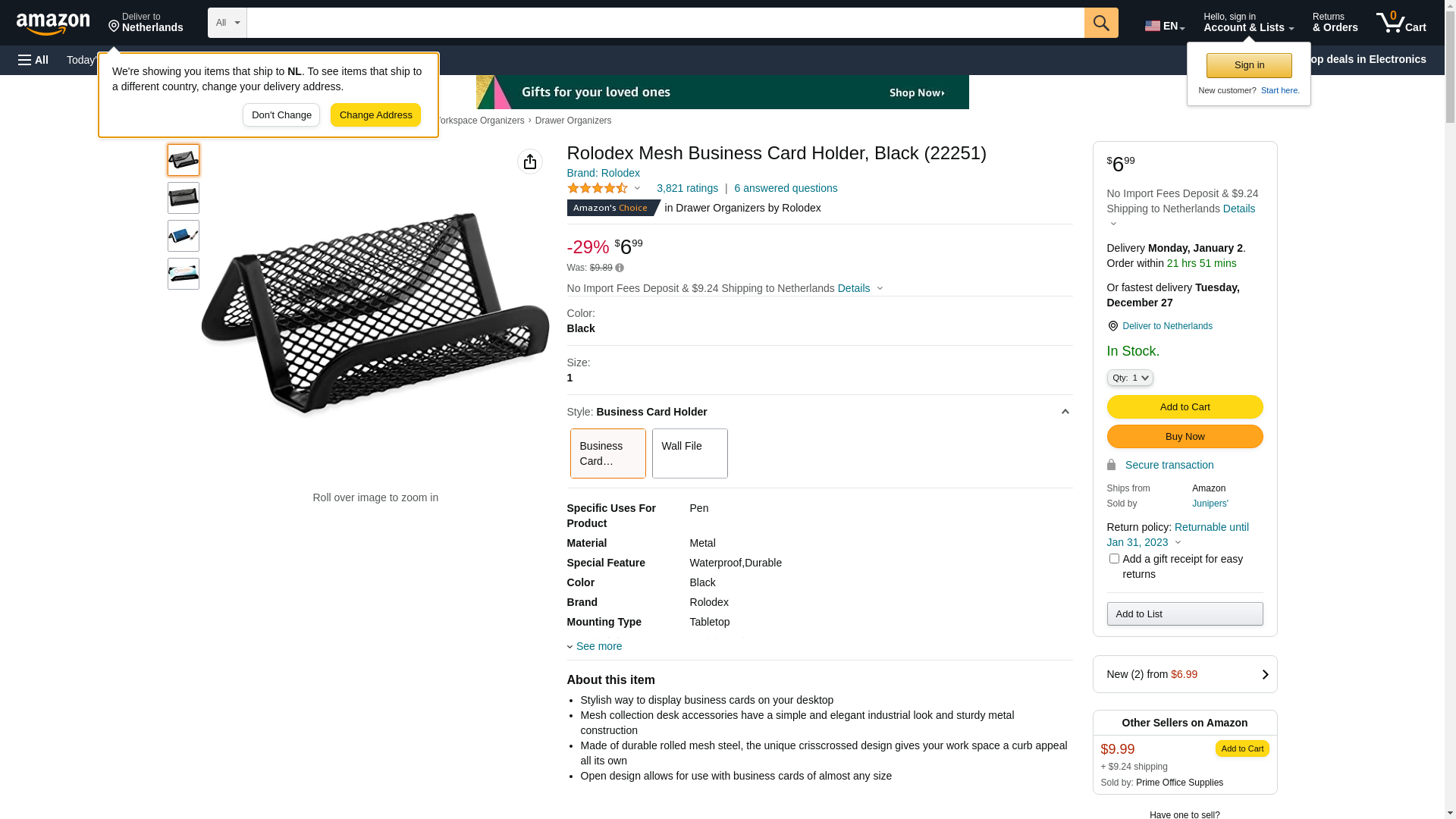The width and height of the screenshot is (1456, 819).
Task: Click into the Amazon search field
Action: (665, 23)
